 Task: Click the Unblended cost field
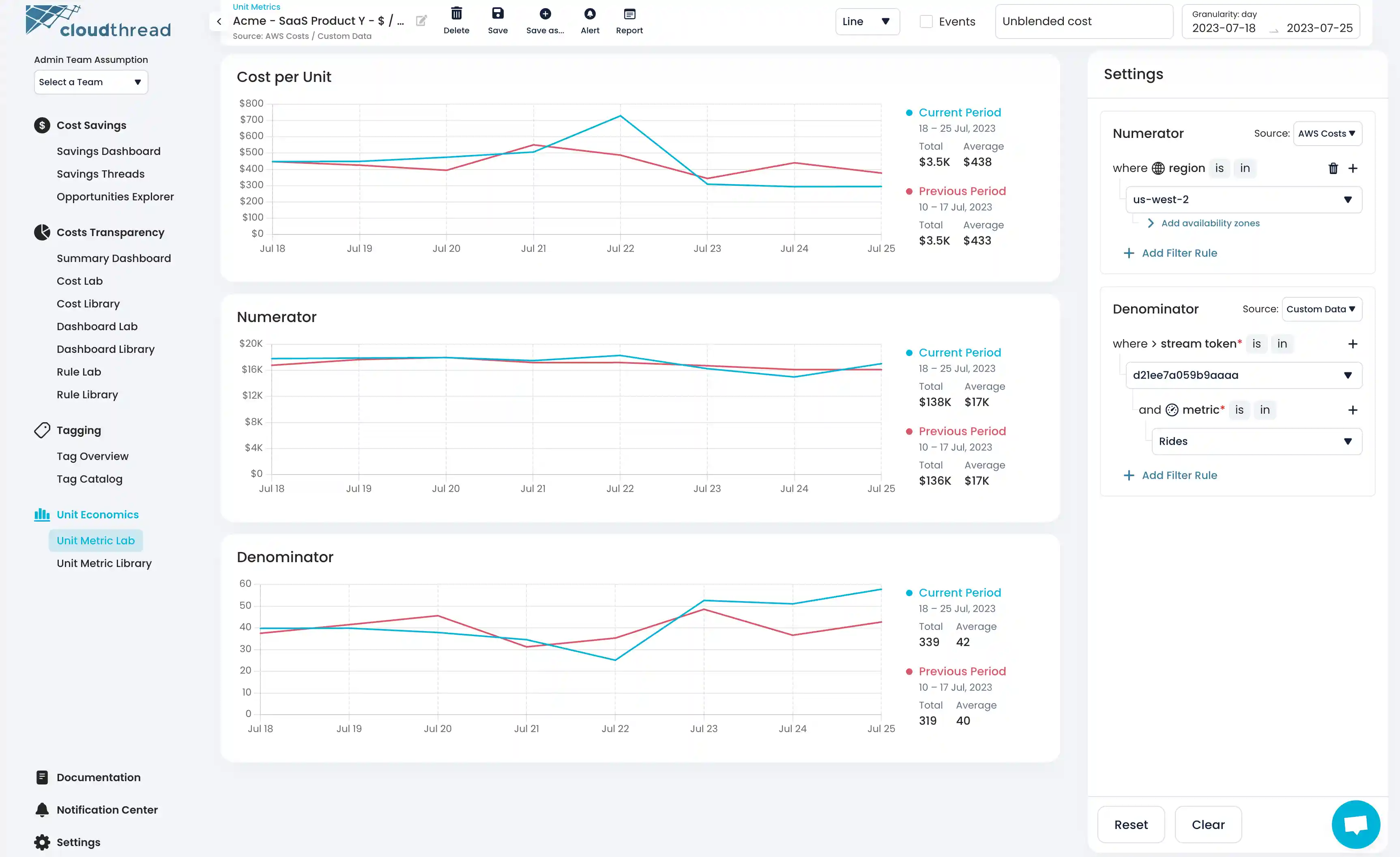point(1083,21)
